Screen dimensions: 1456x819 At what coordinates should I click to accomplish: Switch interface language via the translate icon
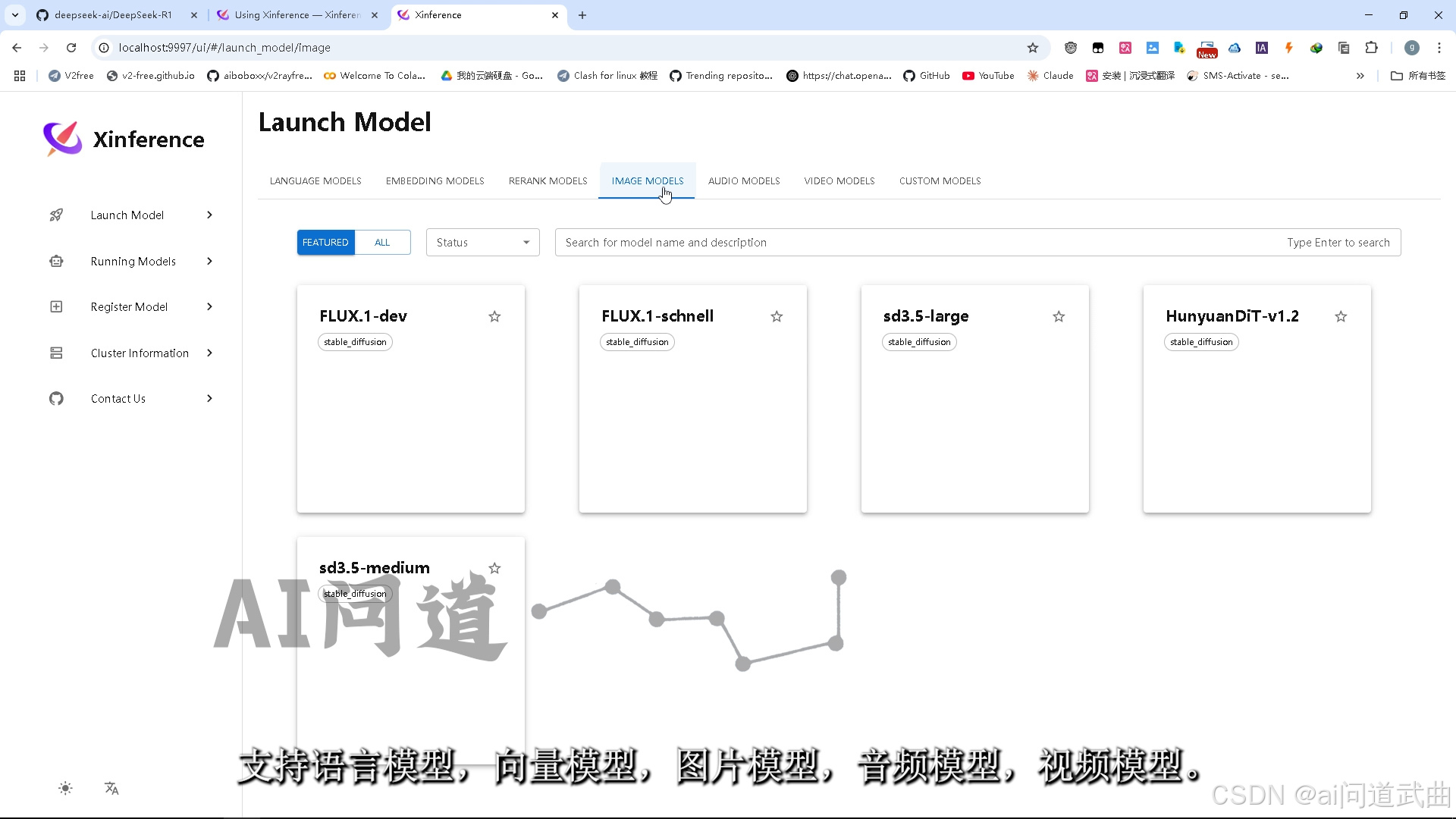point(111,789)
